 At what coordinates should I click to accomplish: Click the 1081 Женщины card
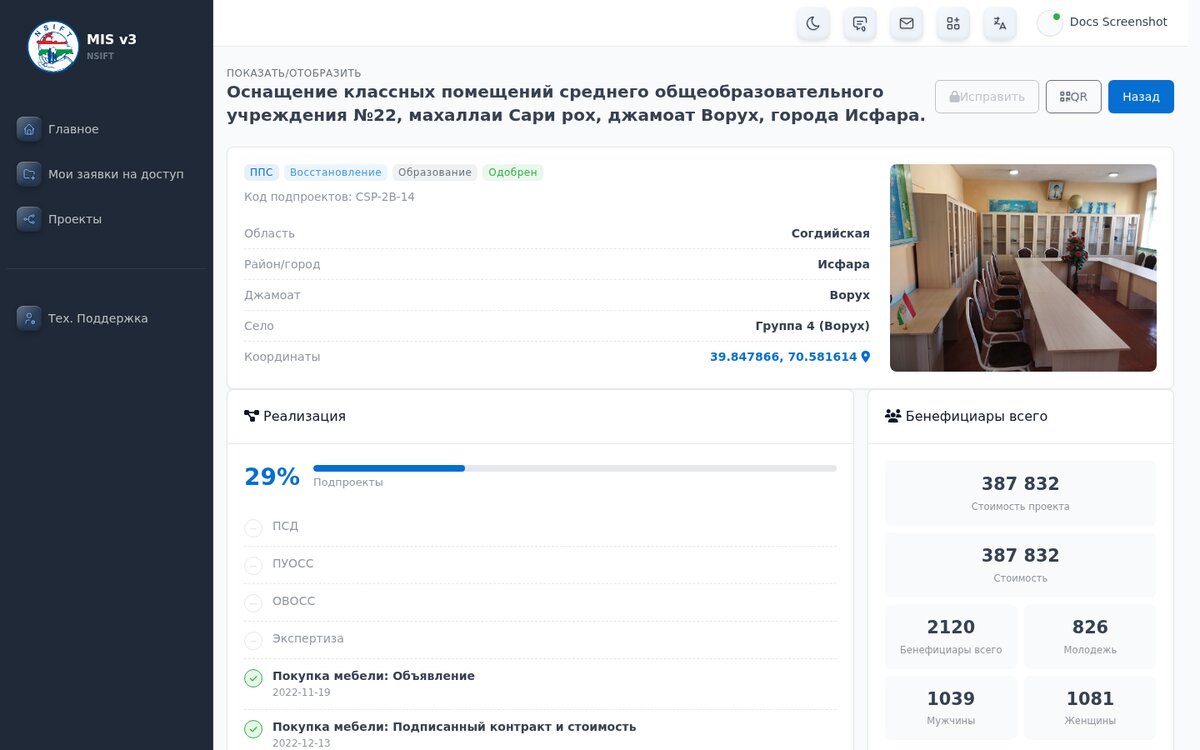click(x=1090, y=708)
